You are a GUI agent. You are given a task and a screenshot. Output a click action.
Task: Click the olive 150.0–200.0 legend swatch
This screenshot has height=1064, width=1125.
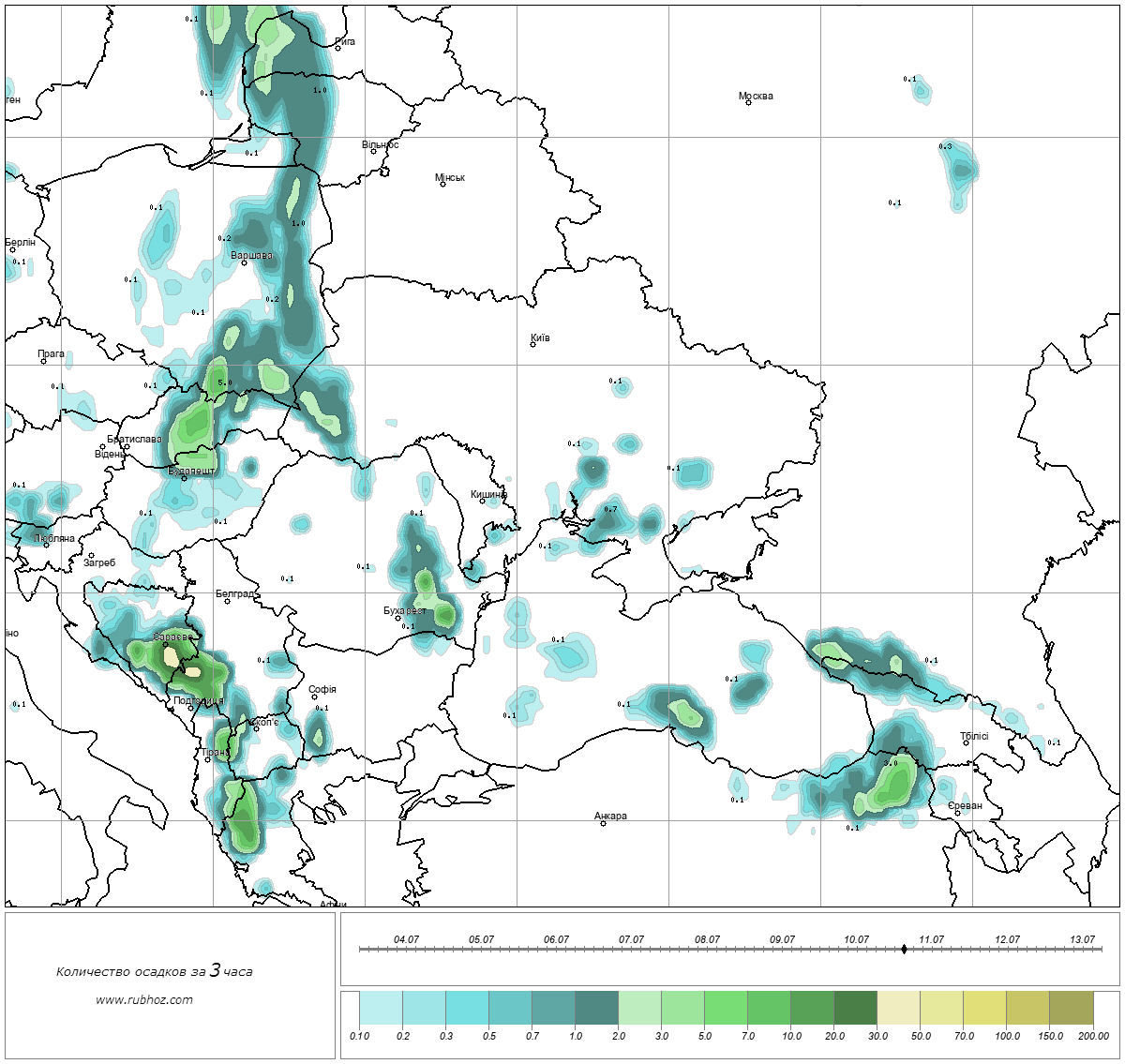coord(1071,1010)
